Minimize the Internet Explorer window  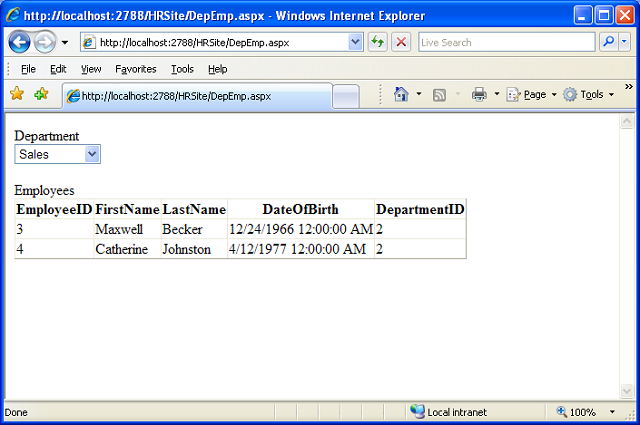pyautogui.click(x=582, y=16)
